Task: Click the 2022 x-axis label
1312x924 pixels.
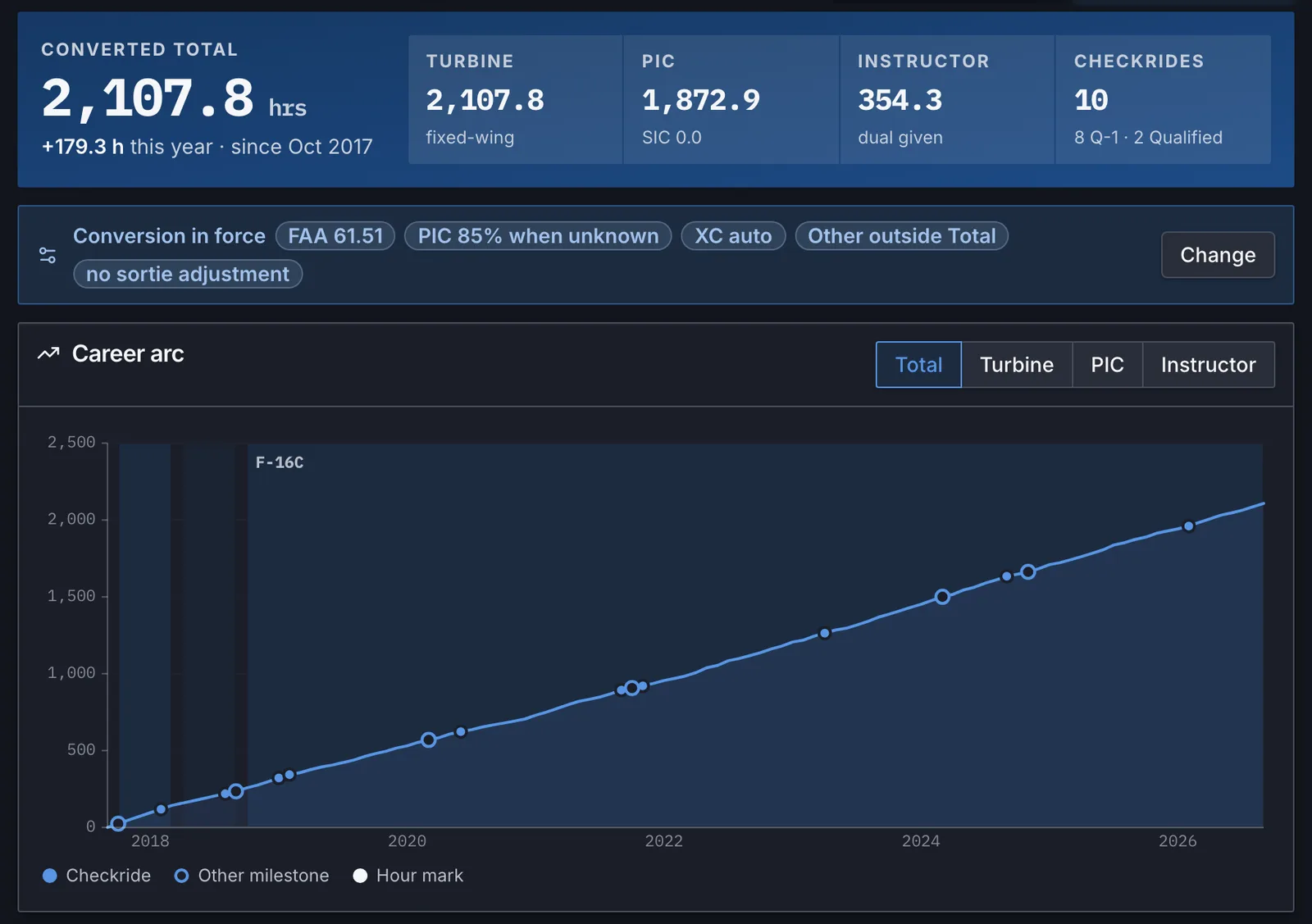Action: (663, 841)
